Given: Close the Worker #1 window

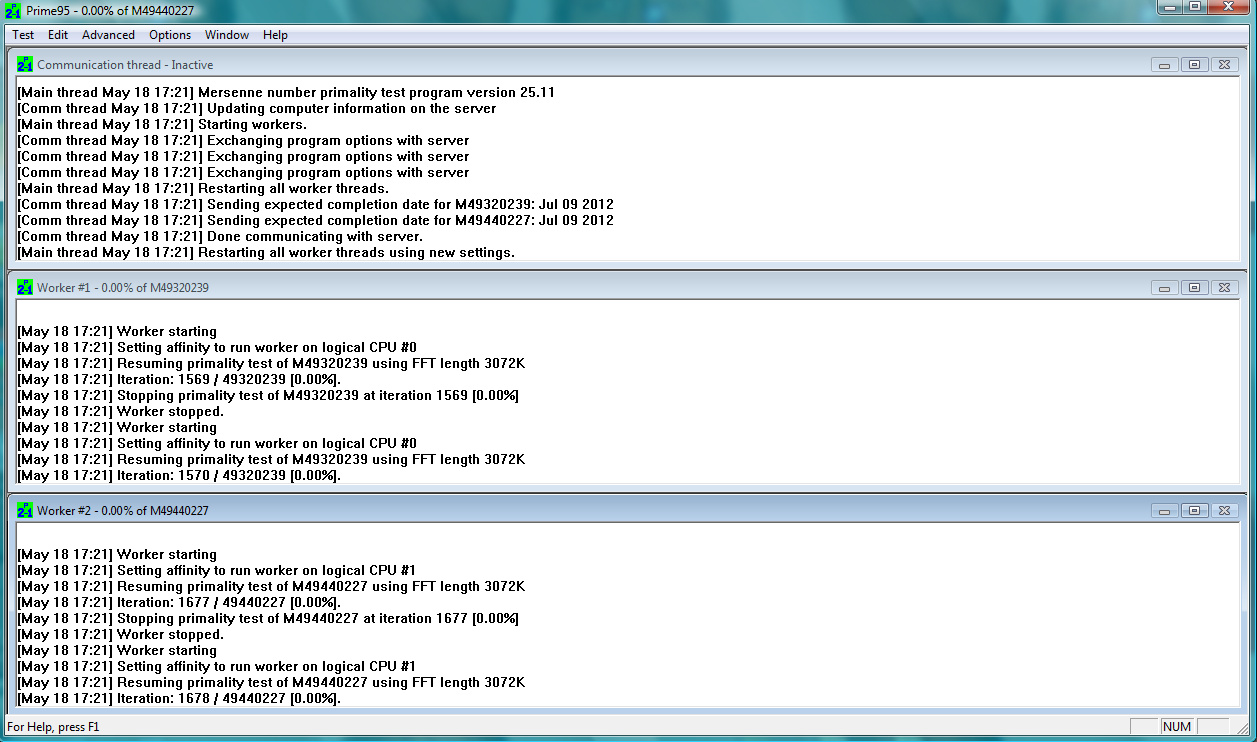Looking at the screenshot, I should click(x=1224, y=288).
